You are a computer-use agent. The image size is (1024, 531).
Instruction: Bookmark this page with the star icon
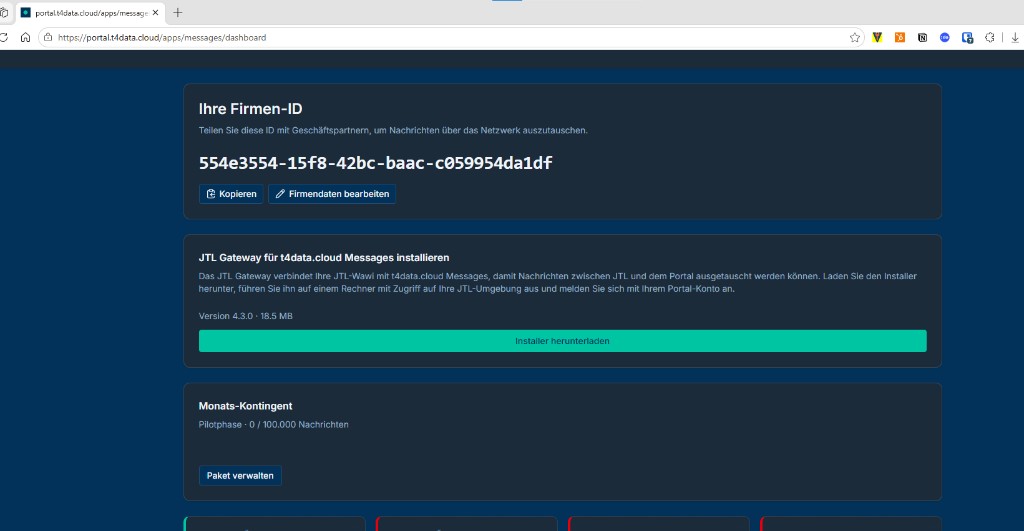854,38
